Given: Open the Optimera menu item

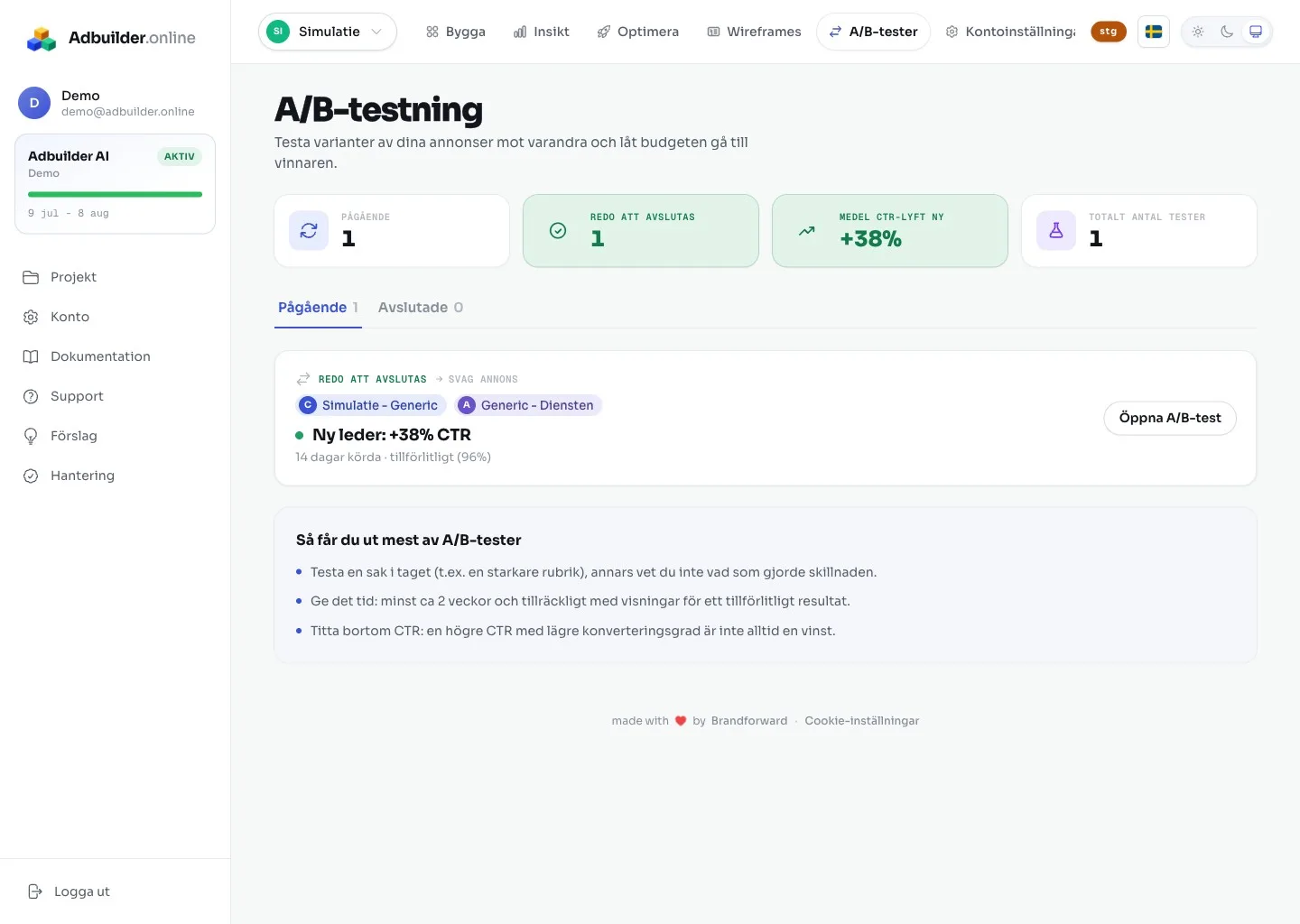Looking at the screenshot, I should click(x=638, y=32).
